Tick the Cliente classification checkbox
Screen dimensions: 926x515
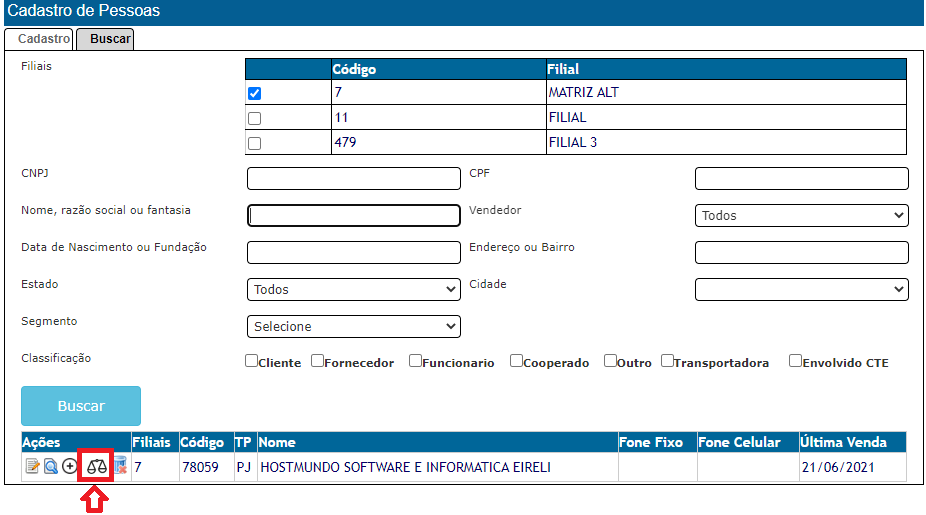[252, 361]
